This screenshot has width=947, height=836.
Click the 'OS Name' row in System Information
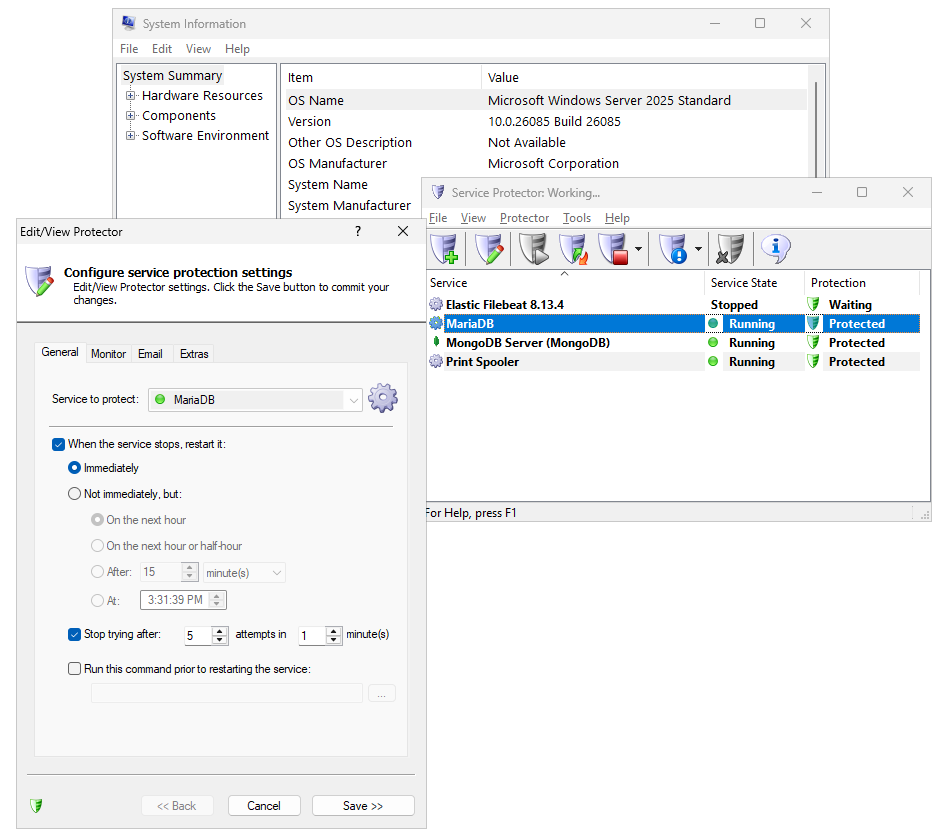(547, 100)
